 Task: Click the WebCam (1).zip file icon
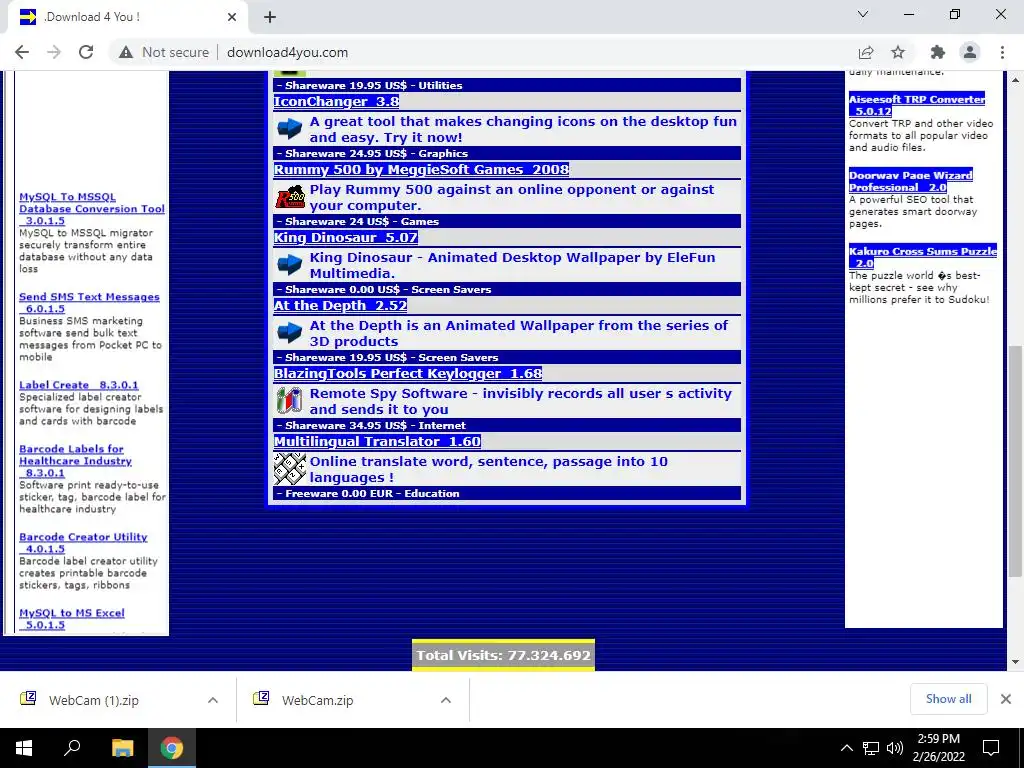pos(28,699)
